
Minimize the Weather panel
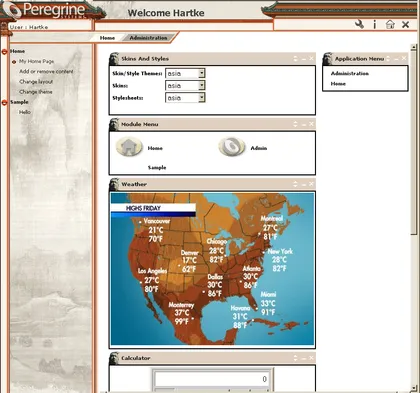coord(304,185)
